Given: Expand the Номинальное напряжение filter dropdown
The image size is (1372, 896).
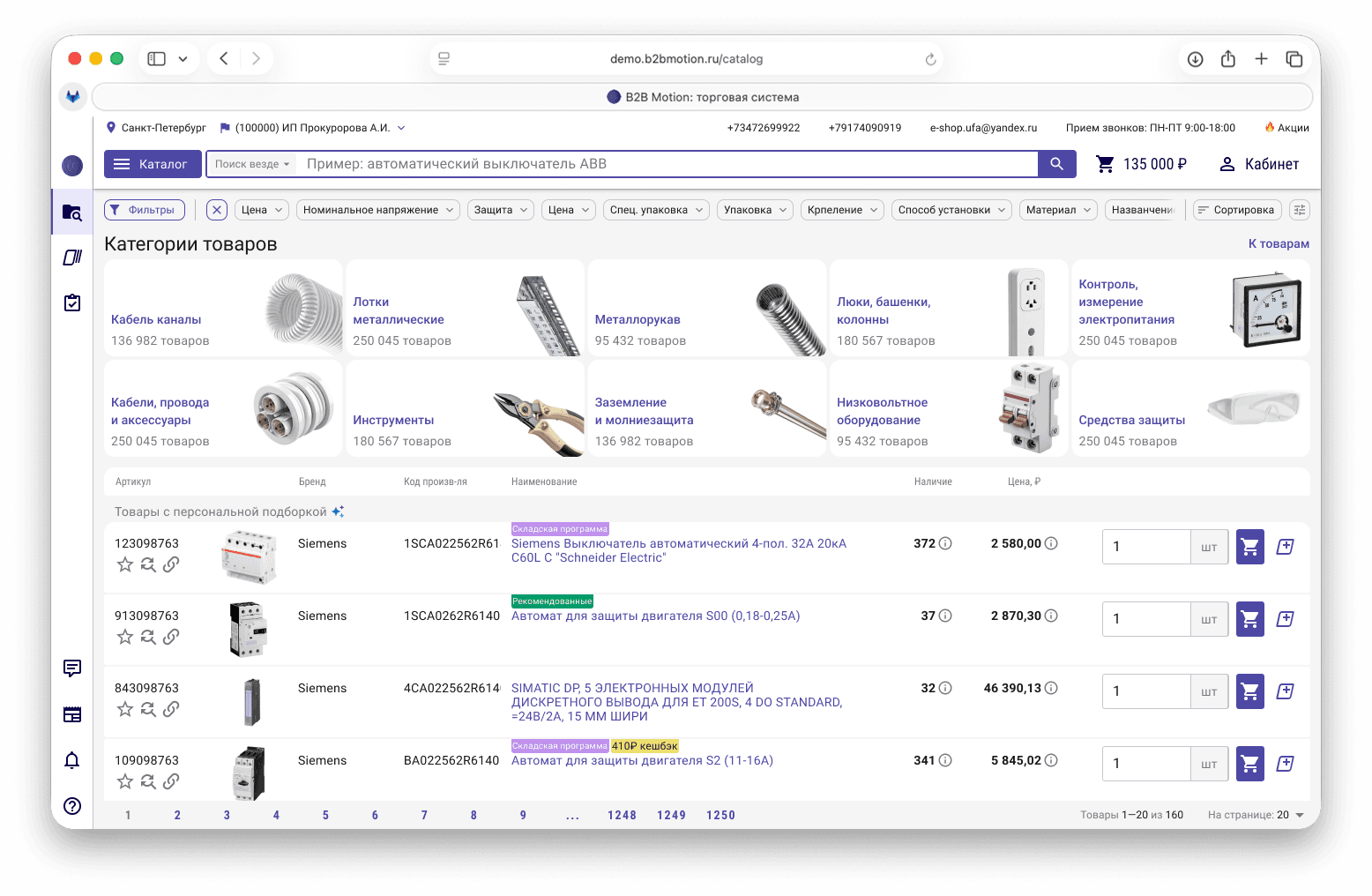Looking at the screenshot, I should pyautogui.click(x=378, y=210).
